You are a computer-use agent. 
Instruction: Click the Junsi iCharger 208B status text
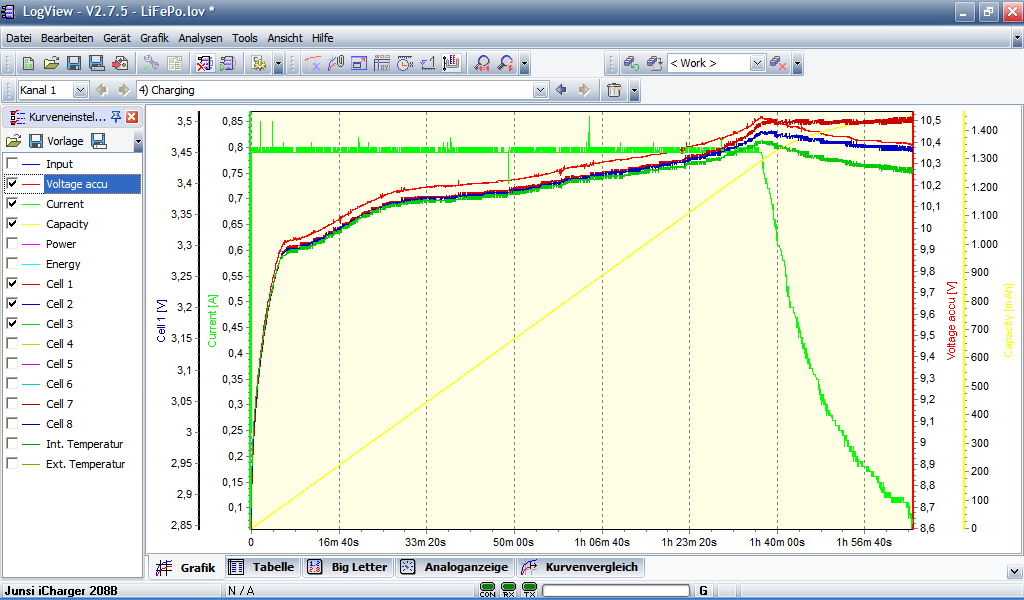coord(61,591)
